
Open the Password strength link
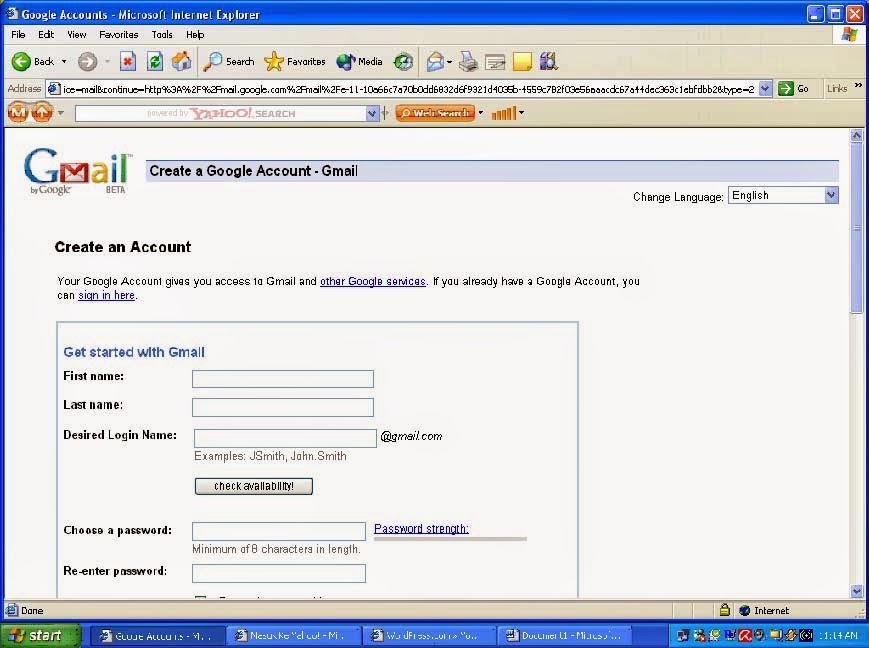click(x=421, y=529)
